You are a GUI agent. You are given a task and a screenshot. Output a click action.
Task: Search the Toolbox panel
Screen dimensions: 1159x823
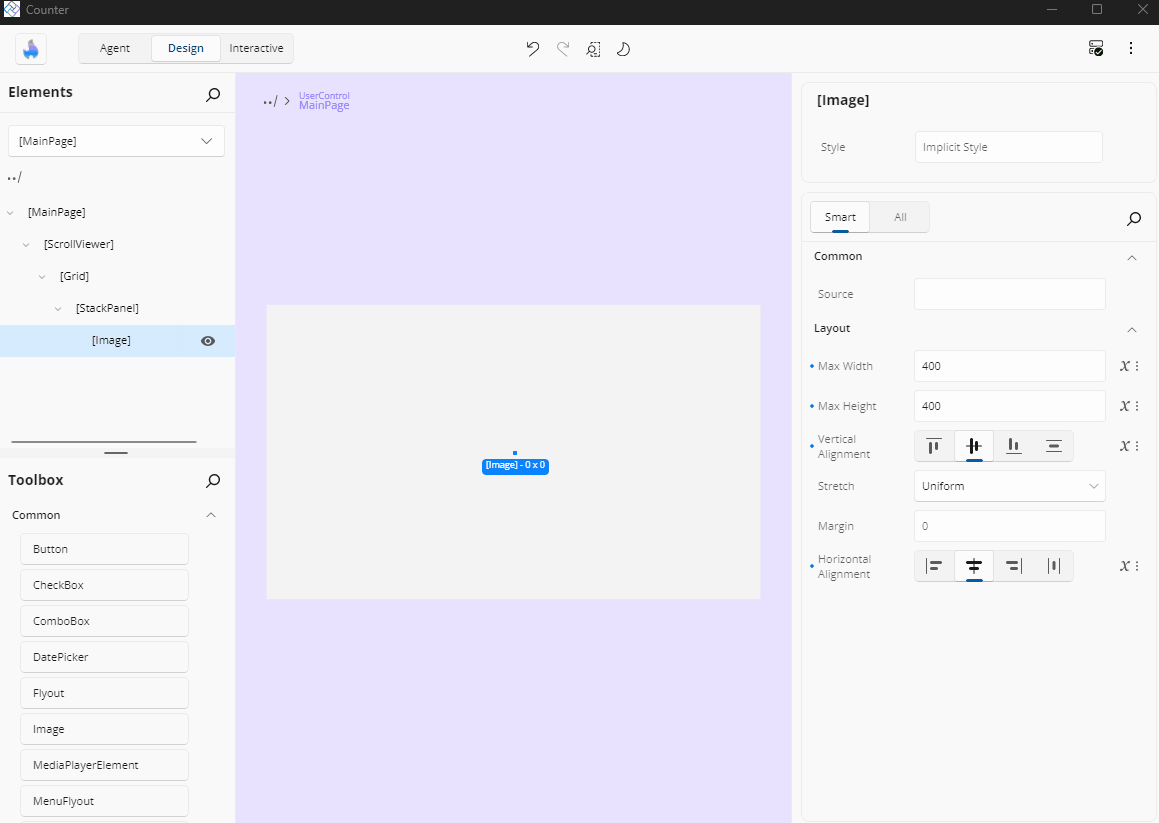(x=213, y=481)
